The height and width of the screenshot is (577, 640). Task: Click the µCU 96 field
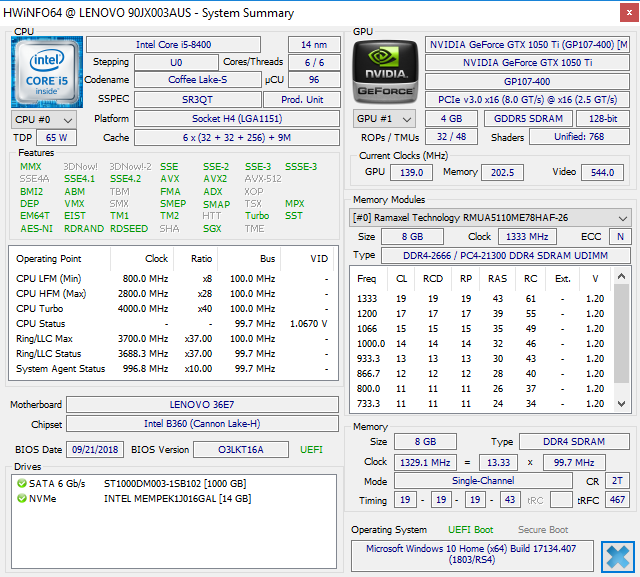(x=314, y=80)
